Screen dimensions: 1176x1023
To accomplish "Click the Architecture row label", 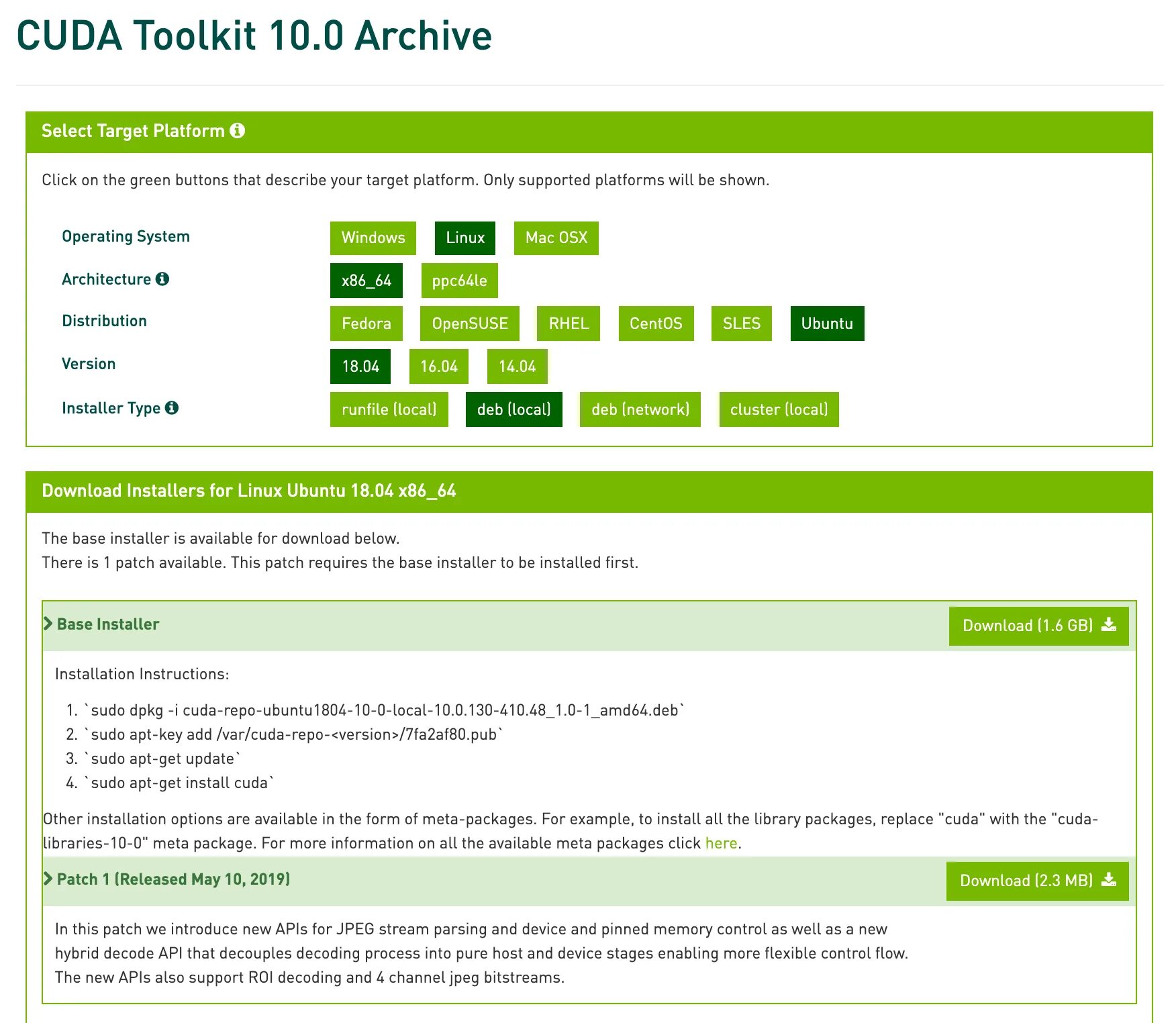I will pyautogui.click(x=106, y=279).
